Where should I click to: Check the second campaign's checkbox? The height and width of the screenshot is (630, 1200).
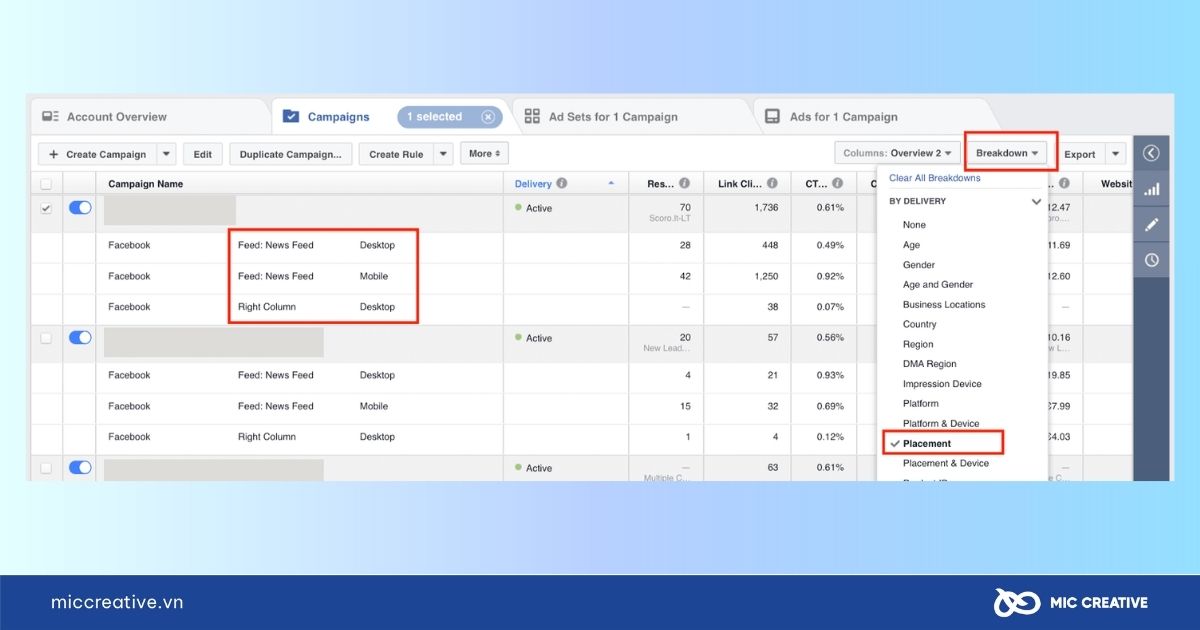(45, 338)
